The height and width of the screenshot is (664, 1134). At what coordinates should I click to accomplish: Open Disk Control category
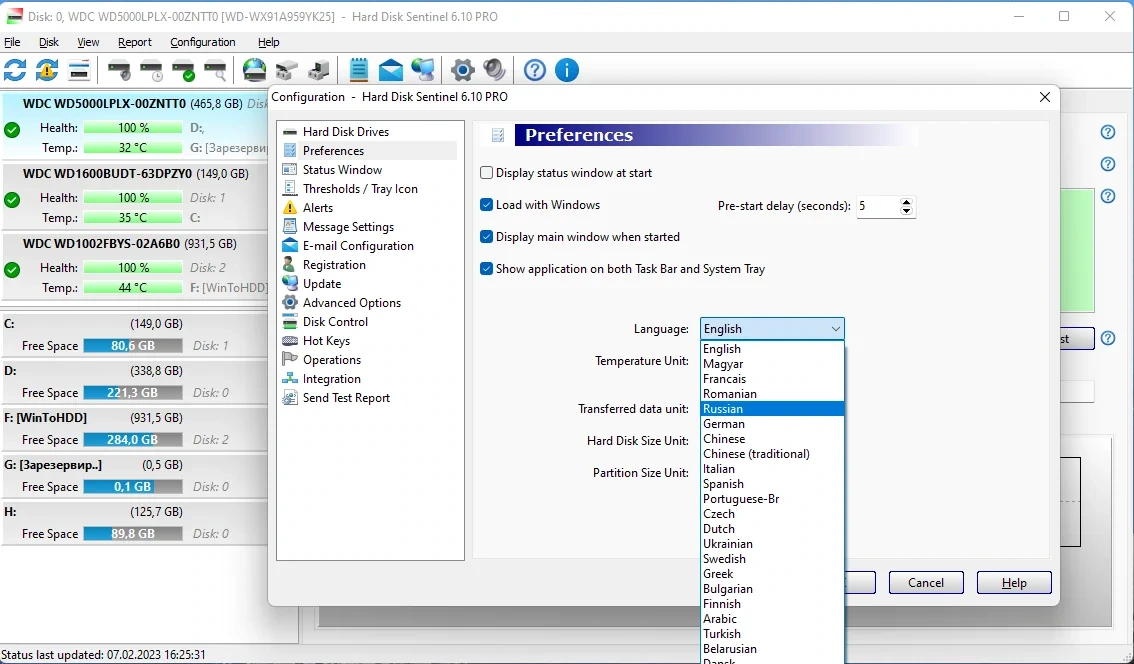tap(335, 322)
